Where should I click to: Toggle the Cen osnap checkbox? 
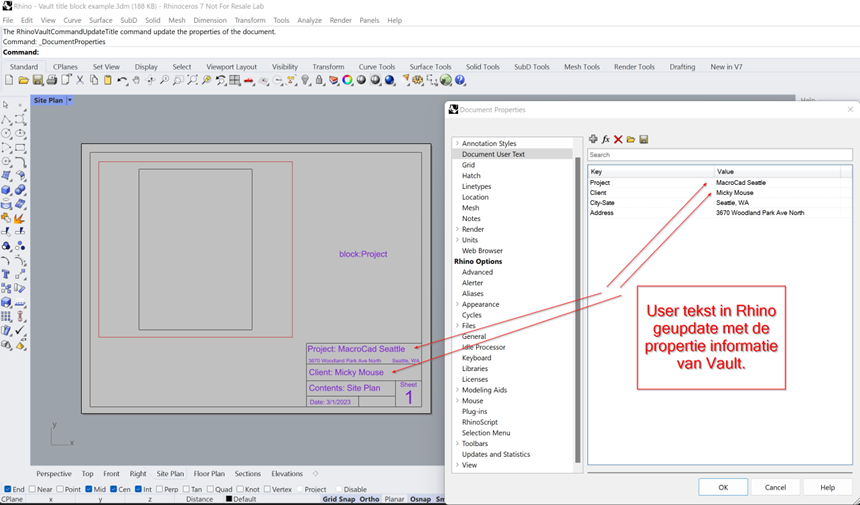point(113,489)
